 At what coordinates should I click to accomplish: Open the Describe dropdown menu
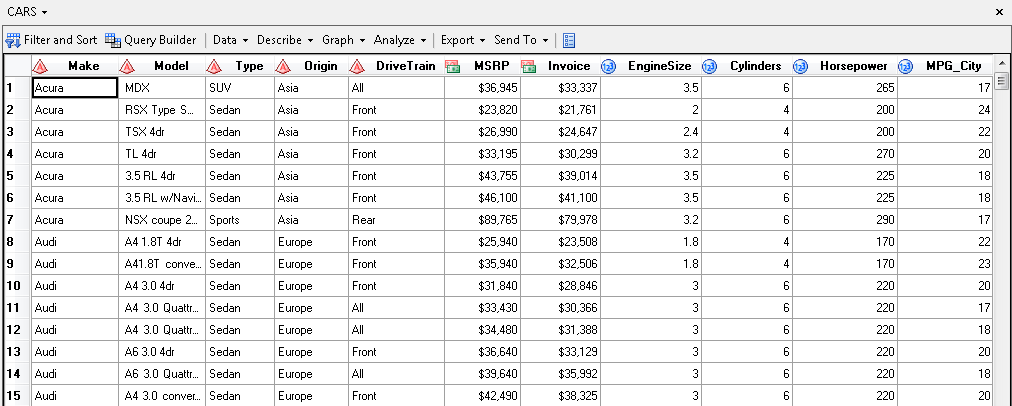point(285,40)
